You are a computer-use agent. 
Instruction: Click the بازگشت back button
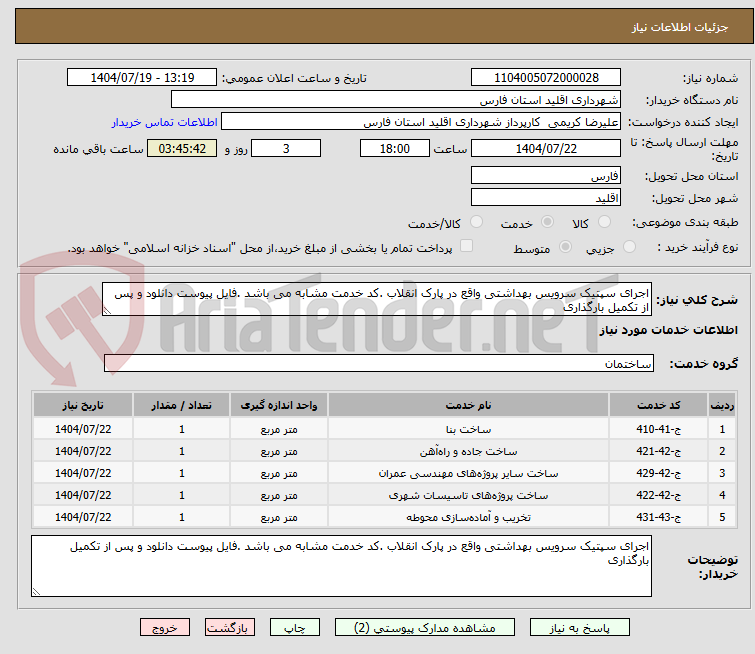(230, 628)
